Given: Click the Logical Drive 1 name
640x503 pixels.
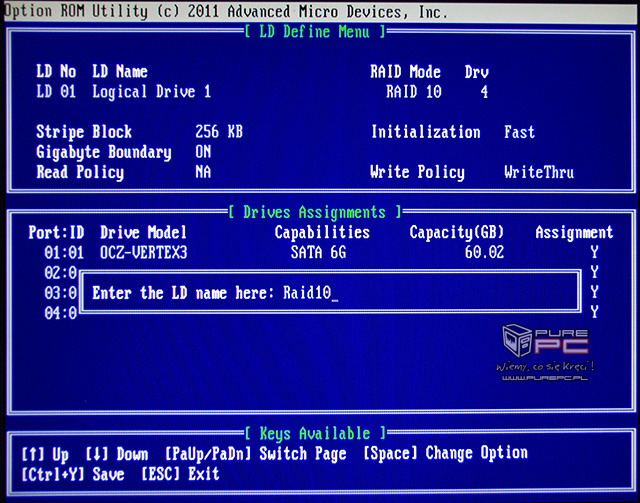Looking at the screenshot, I should 151,92.
